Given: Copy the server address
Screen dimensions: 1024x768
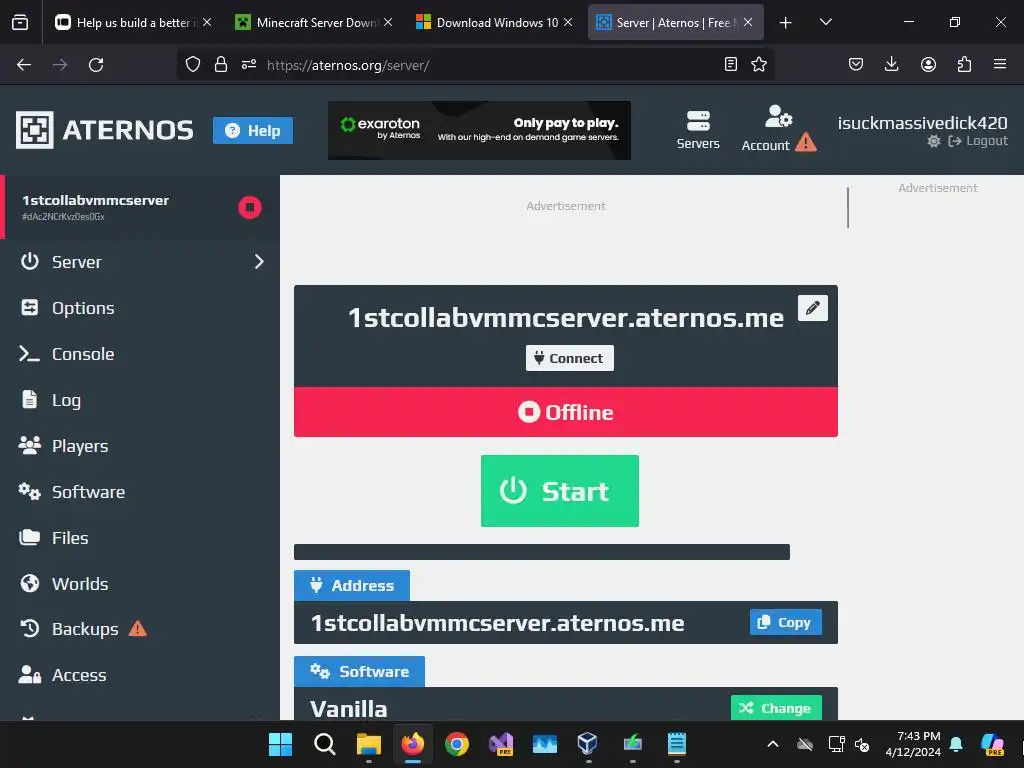Looking at the screenshot, I should pyautogui.click(x=786, y=622).
